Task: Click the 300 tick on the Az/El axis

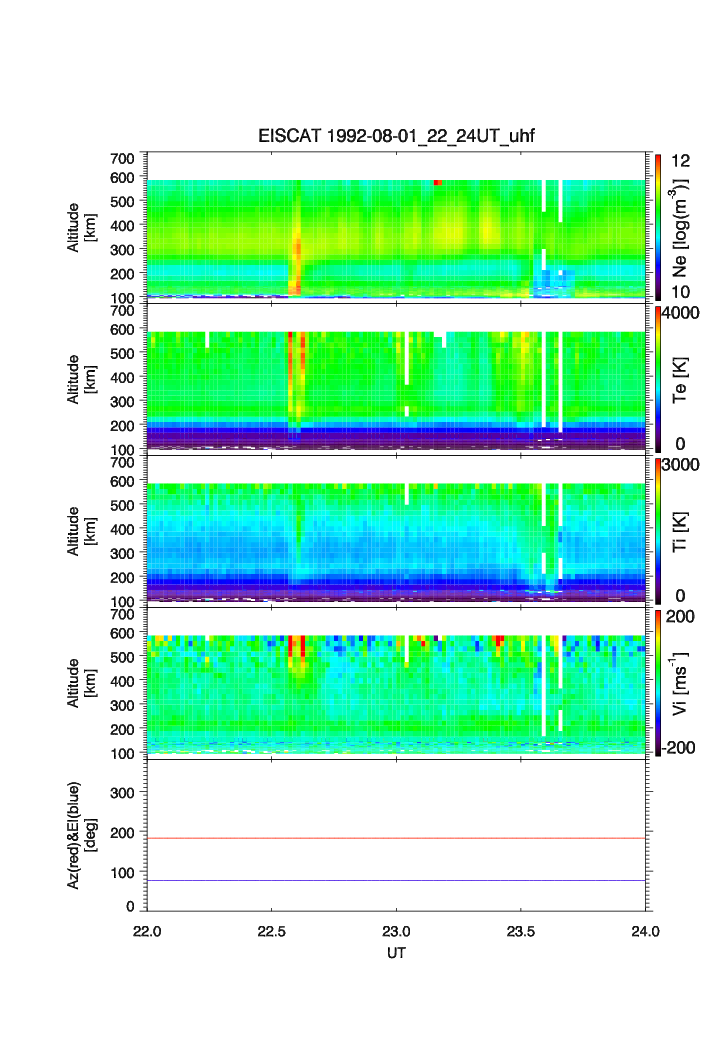Action: click(122, 793)
